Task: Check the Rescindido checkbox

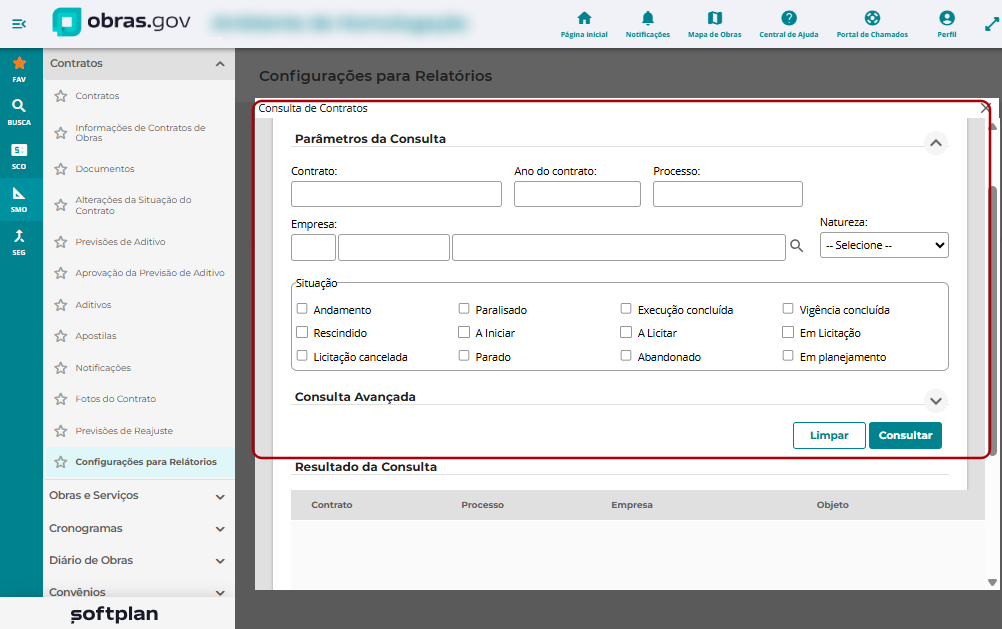Action: click(302, 332)
